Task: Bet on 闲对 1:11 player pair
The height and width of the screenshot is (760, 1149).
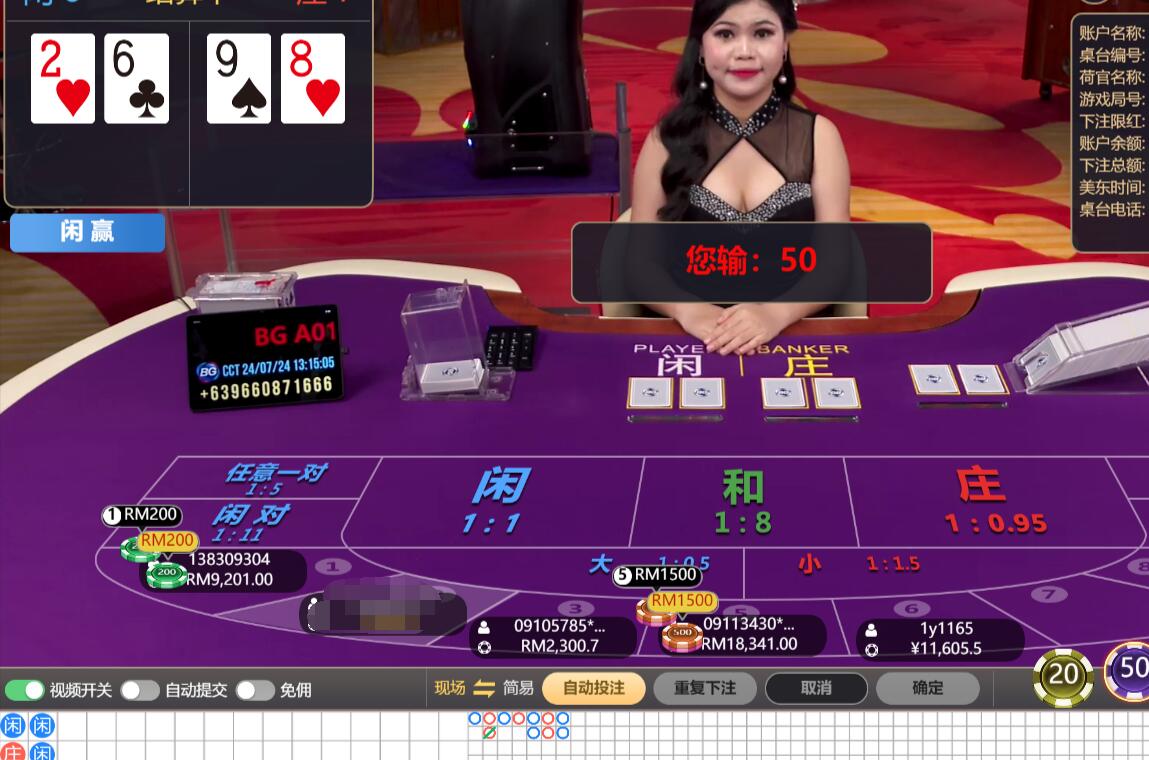Action: coord(249,523)
